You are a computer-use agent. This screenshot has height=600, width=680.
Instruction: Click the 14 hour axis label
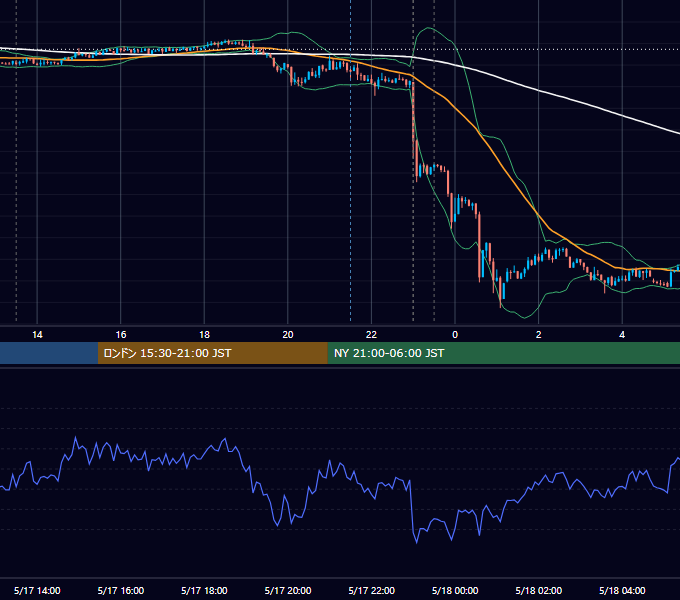[x=37, y=335]
